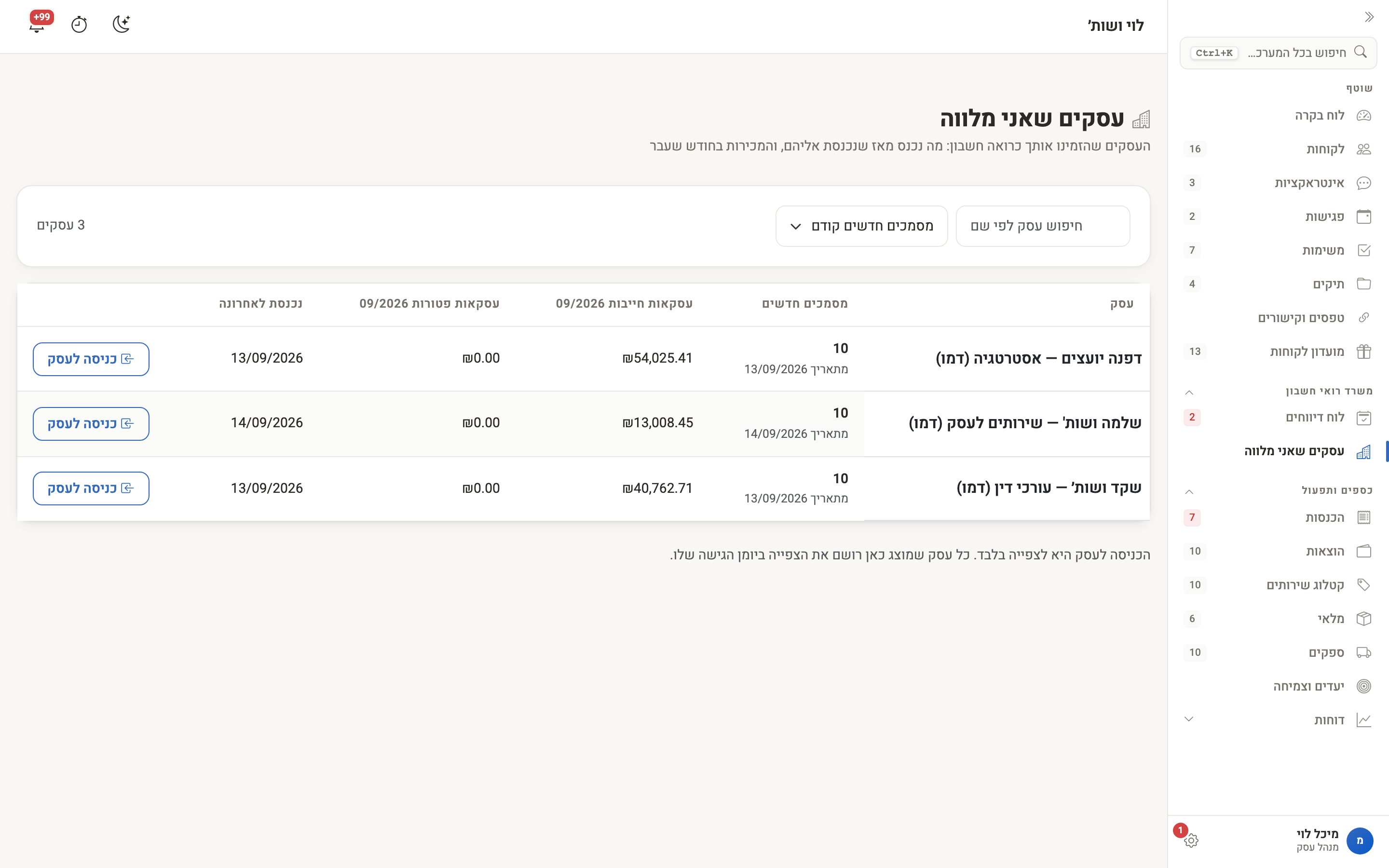
Task: Expand the דוחות submenu chevron
Action: click(1189, 719)
